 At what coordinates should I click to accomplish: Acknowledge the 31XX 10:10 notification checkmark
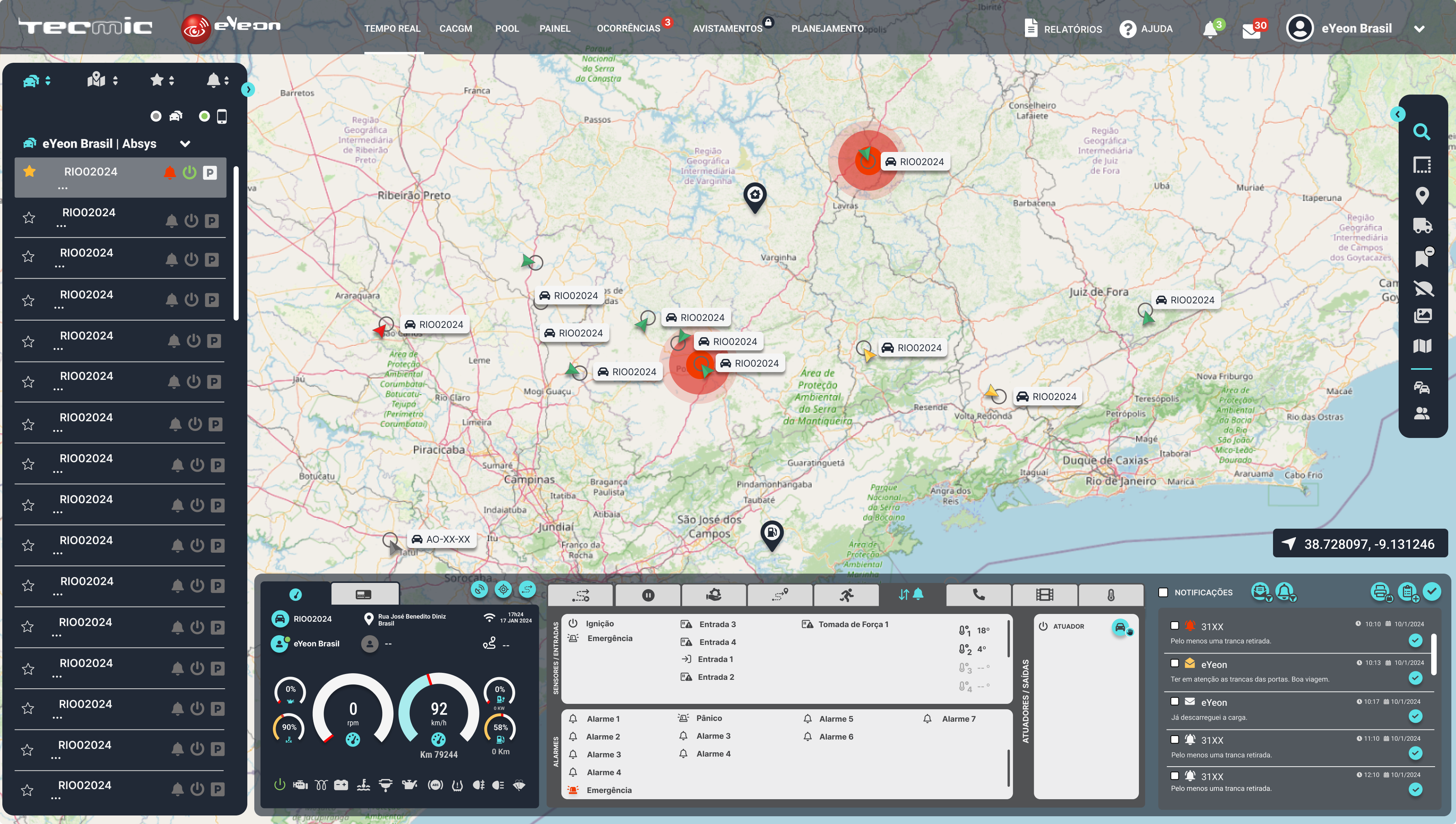[1415, 640]
